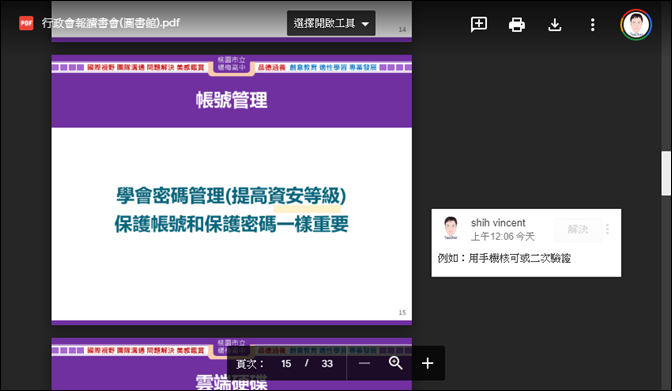672x391 pixels.
Task: Click the comment timestamp 上午12:06 今天
Action: point(502,236)
